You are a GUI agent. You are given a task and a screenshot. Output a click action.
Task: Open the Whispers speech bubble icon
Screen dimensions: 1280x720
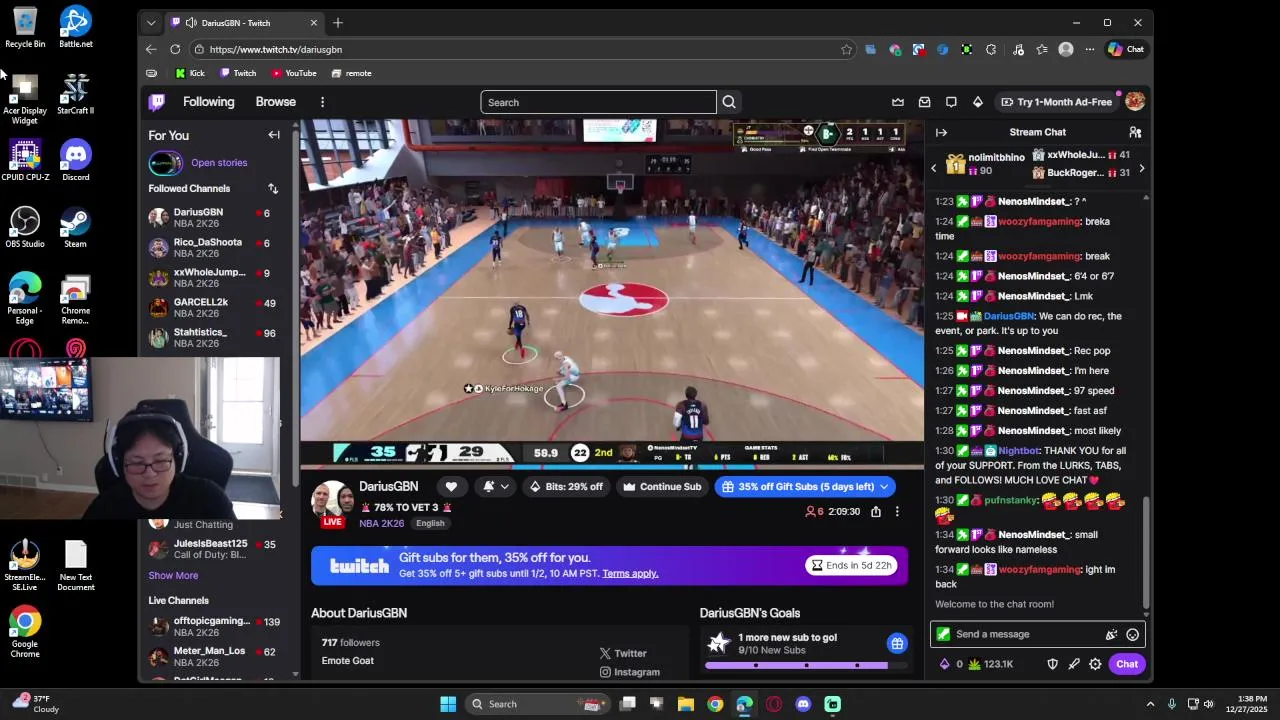(x=951, y=102)
